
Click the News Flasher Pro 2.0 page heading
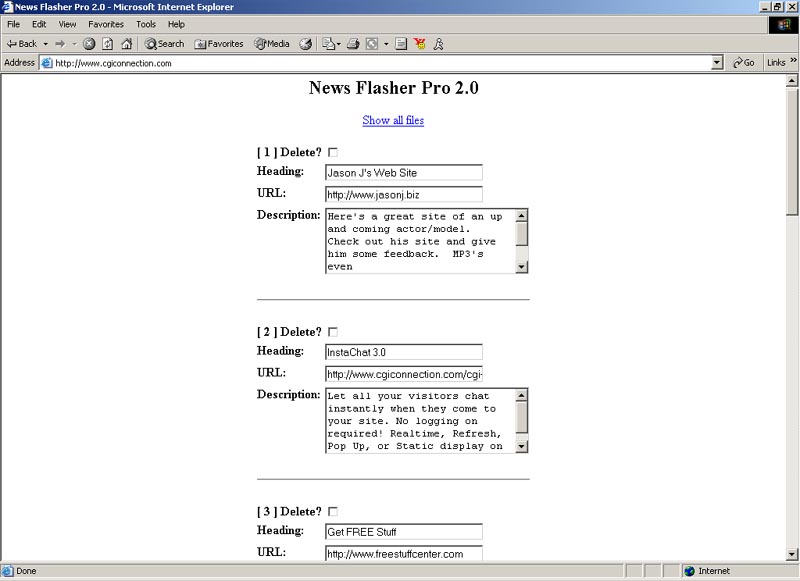[x=393, y=88]
